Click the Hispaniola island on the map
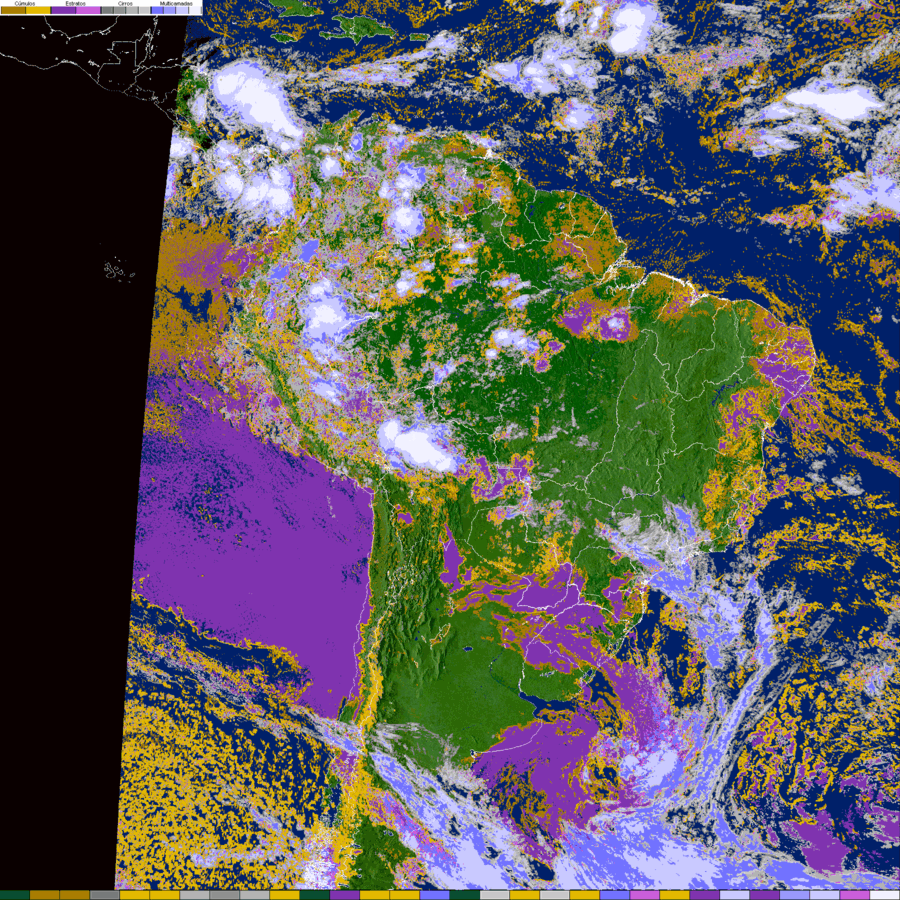Screen dimensions: 900x900 (x=358, y=27)
